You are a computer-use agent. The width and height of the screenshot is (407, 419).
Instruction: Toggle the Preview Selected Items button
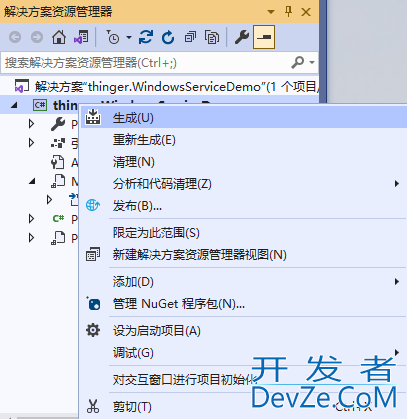click(264, 37)
